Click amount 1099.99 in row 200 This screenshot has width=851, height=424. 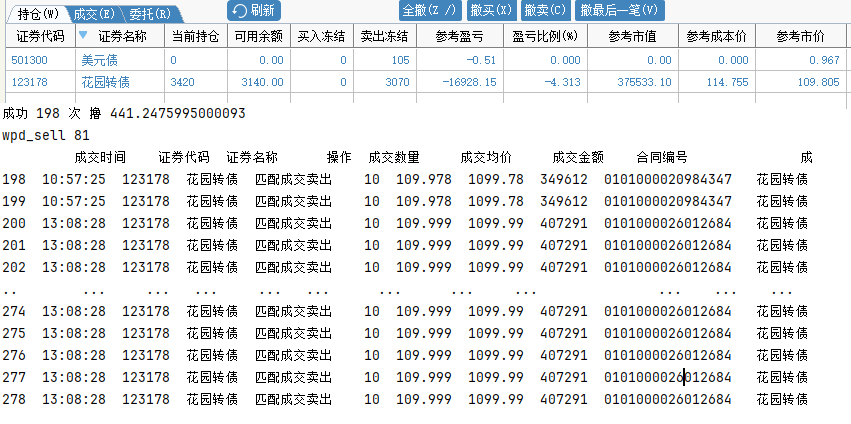click(496, 223)
